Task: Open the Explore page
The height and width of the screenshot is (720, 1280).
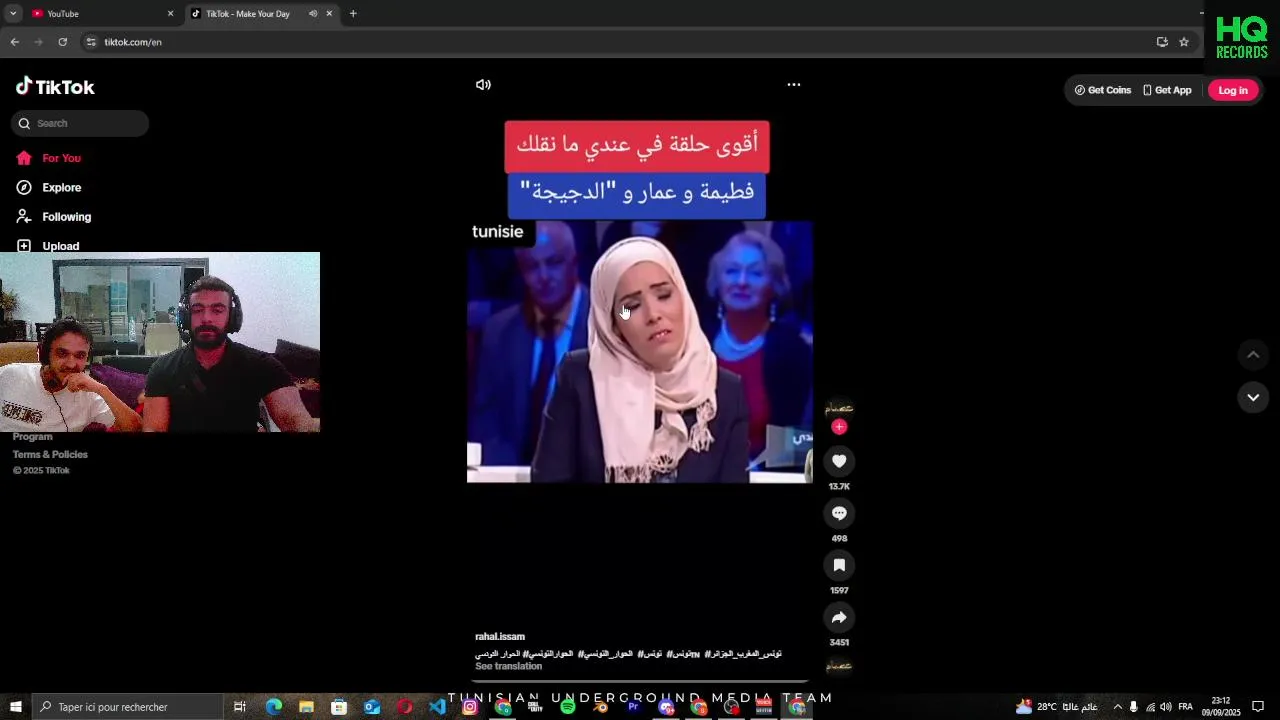Action: point(49,187)
